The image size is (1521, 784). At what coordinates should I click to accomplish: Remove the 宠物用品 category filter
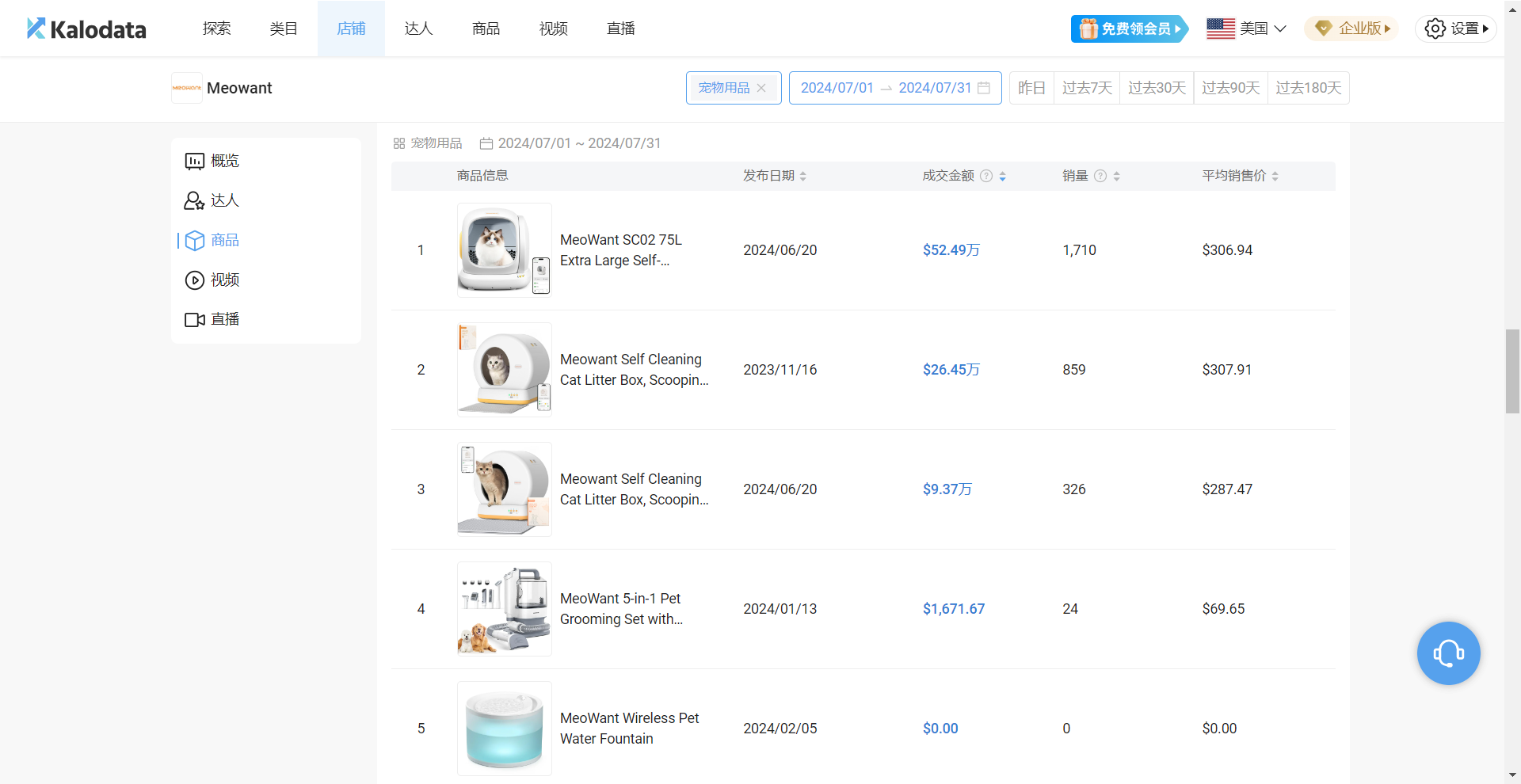pos(761,88)
